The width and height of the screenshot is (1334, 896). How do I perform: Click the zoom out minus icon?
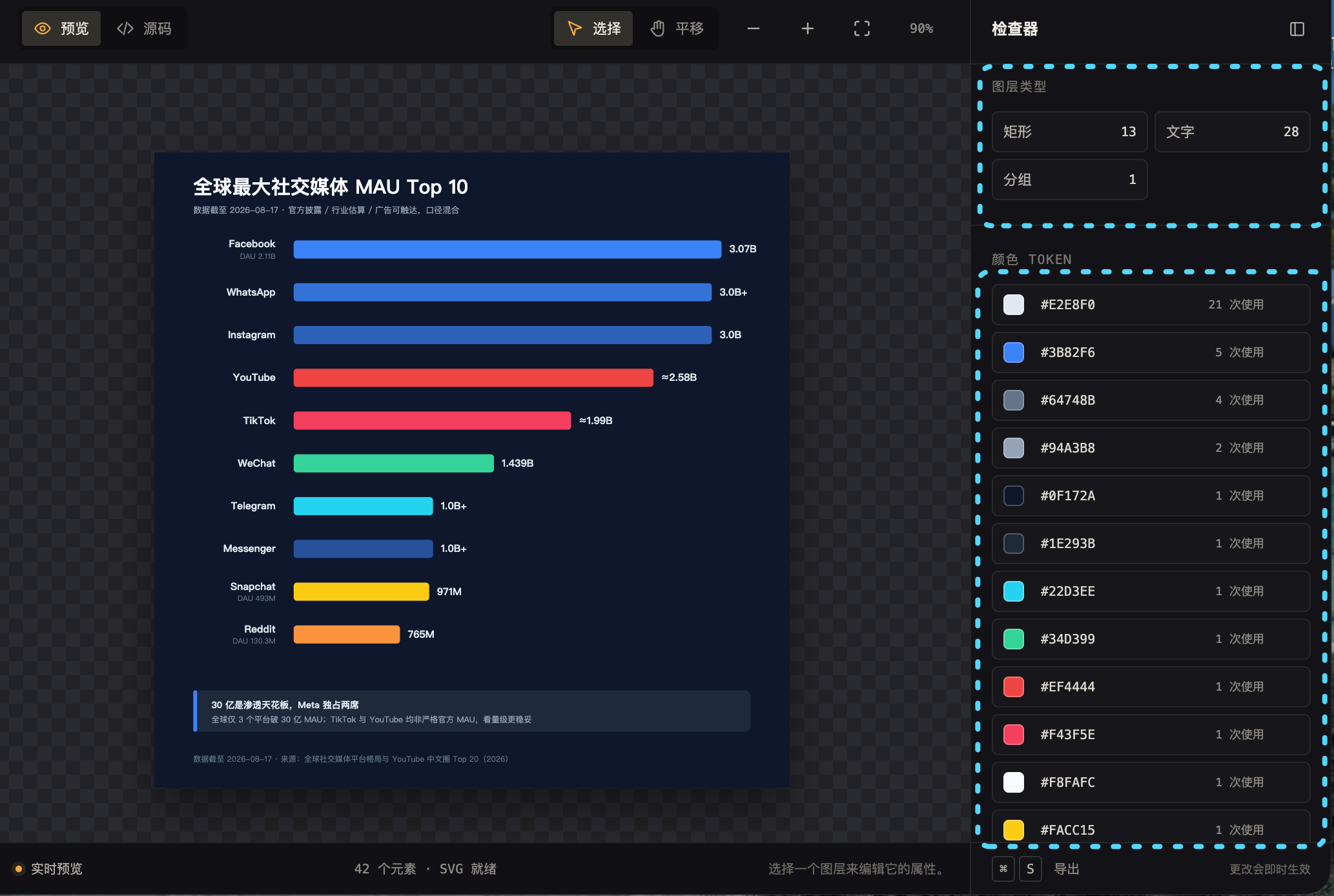754,28
